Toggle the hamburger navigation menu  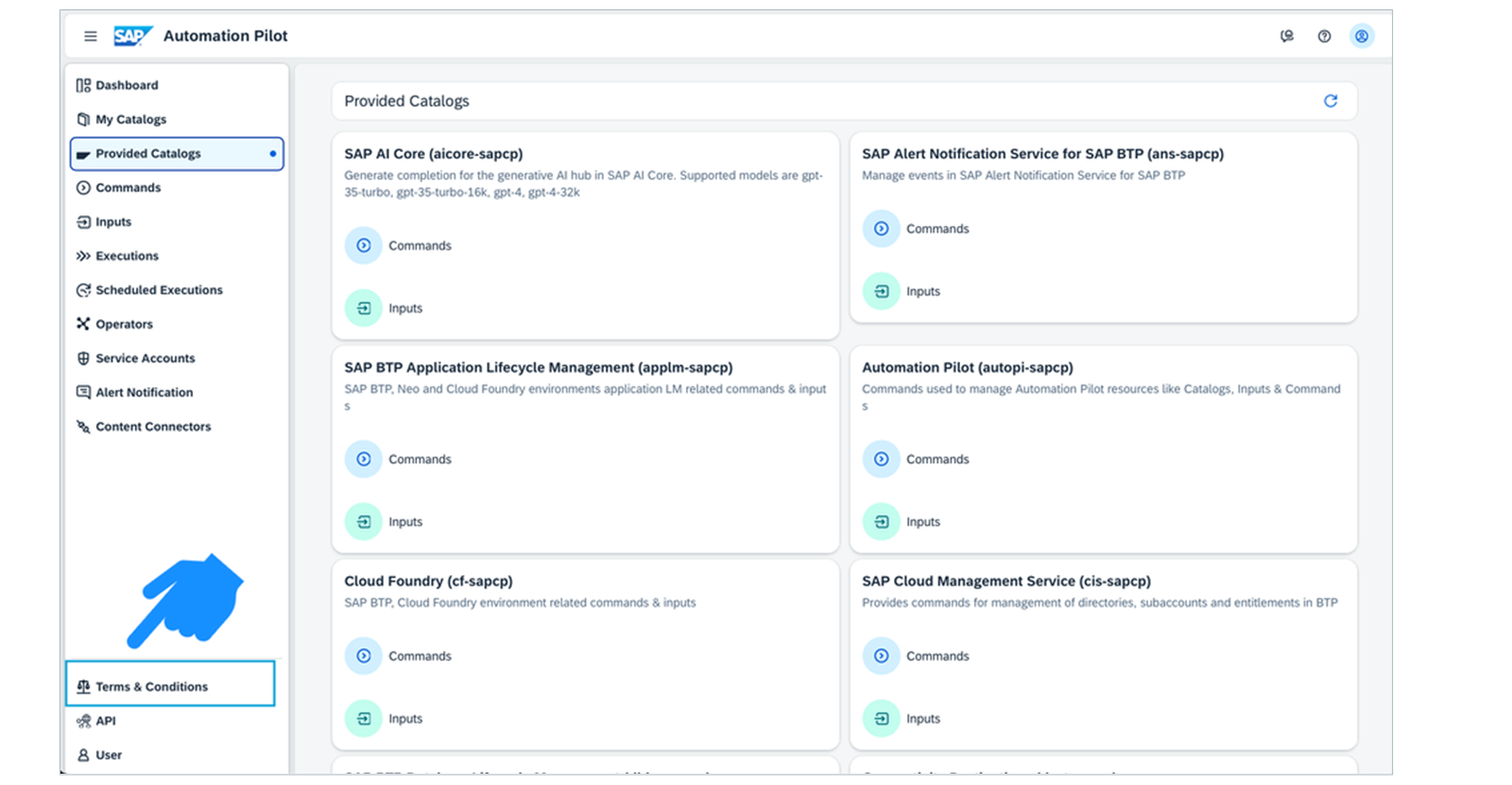pos(91,36)
